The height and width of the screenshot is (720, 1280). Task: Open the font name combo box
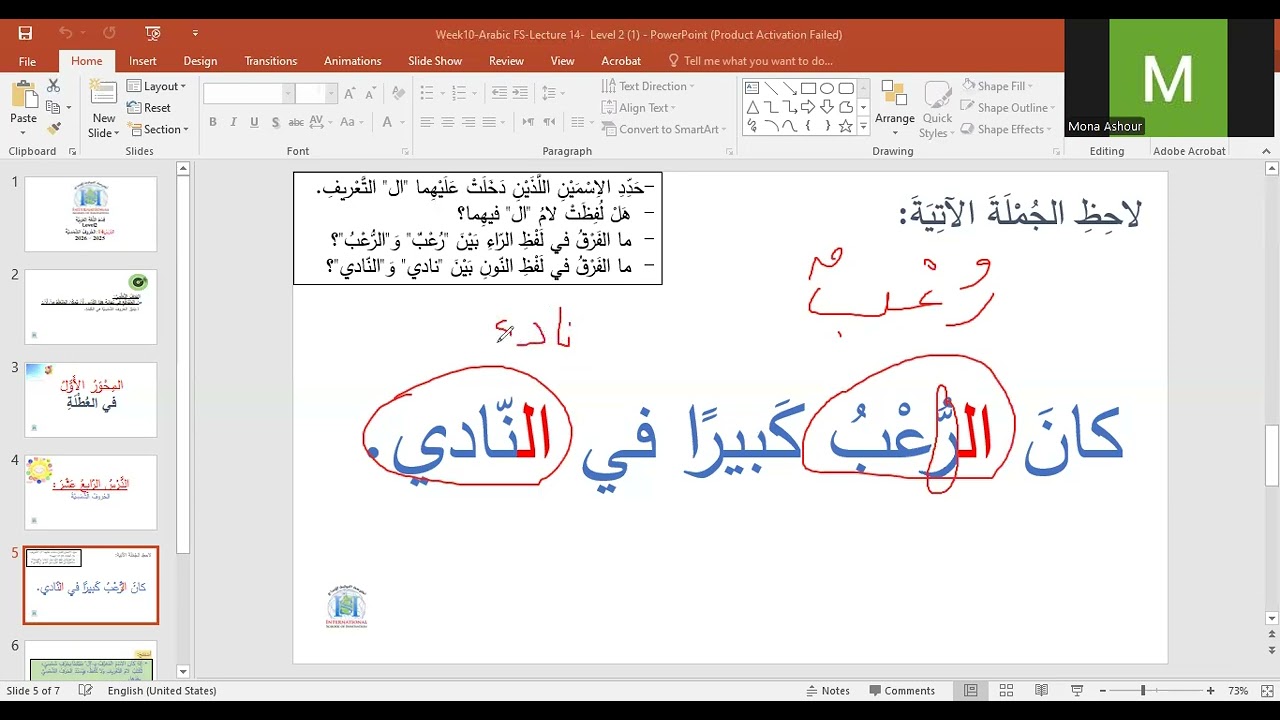pos(248,93)
